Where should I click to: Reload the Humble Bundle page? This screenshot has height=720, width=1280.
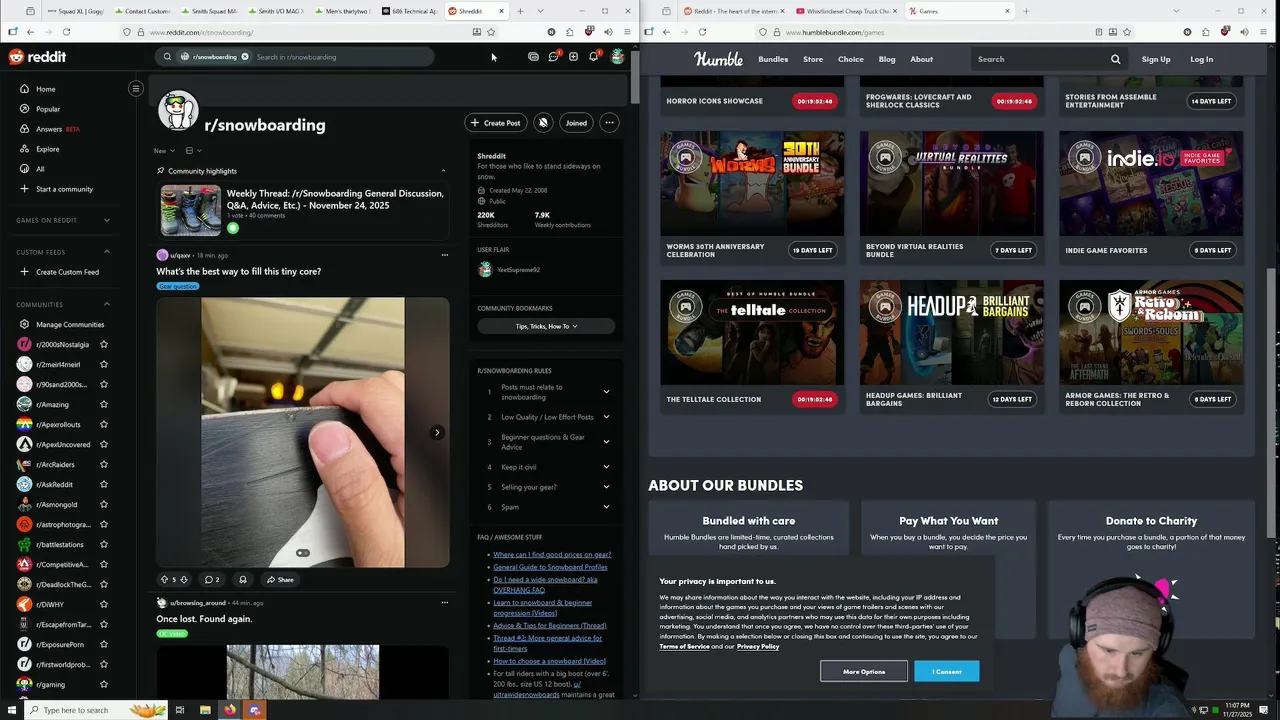[702, 32]
